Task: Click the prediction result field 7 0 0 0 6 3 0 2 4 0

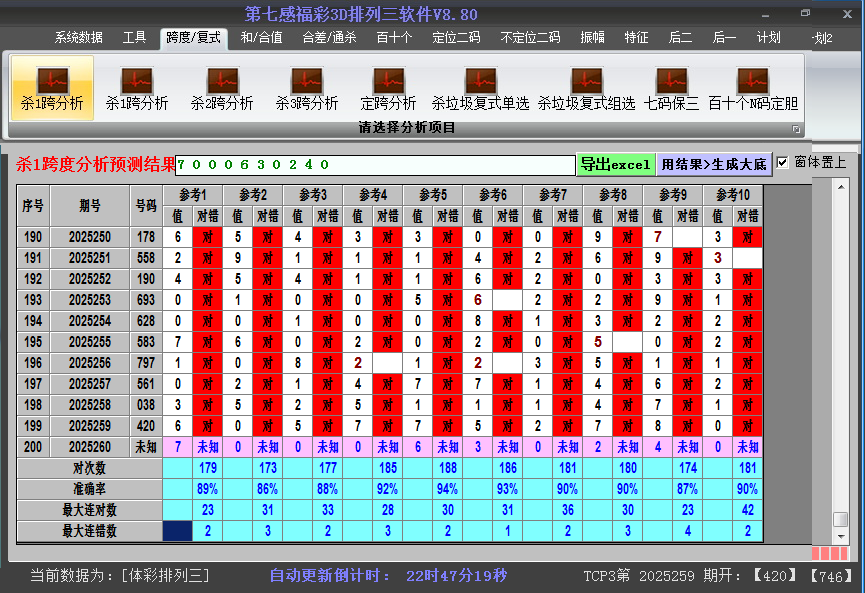Action: (375, 165)
